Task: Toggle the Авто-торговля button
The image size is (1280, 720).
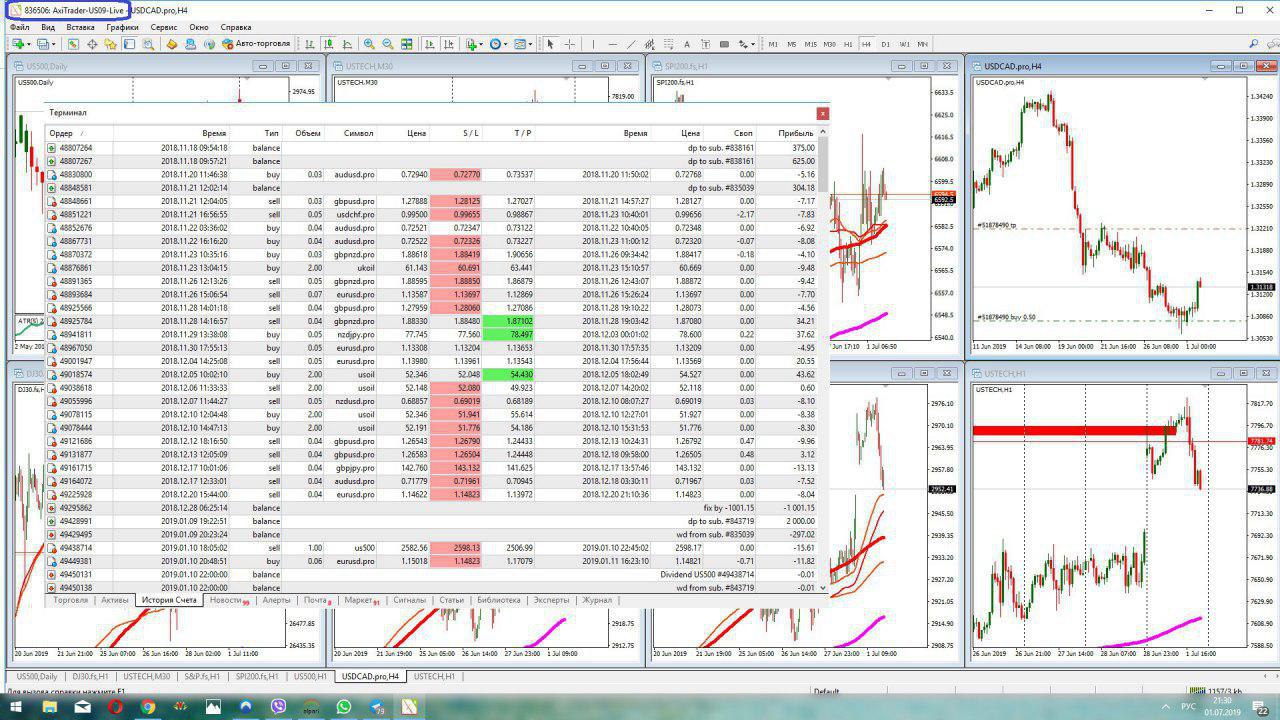Action: 257,44
